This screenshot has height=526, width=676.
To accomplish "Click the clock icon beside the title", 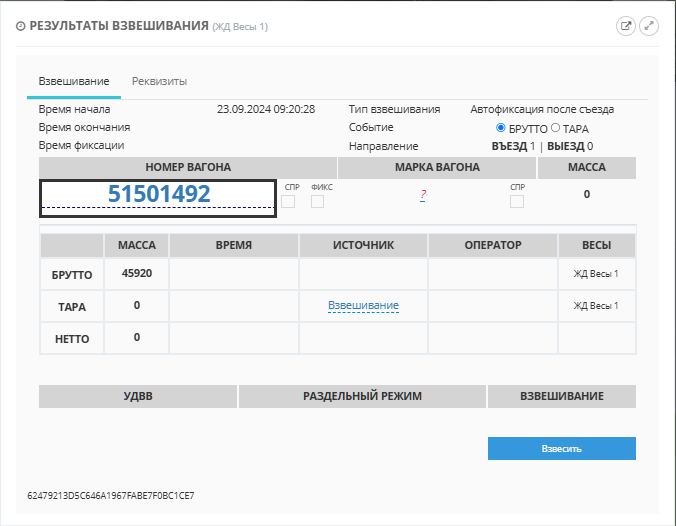I will [21, 26].
